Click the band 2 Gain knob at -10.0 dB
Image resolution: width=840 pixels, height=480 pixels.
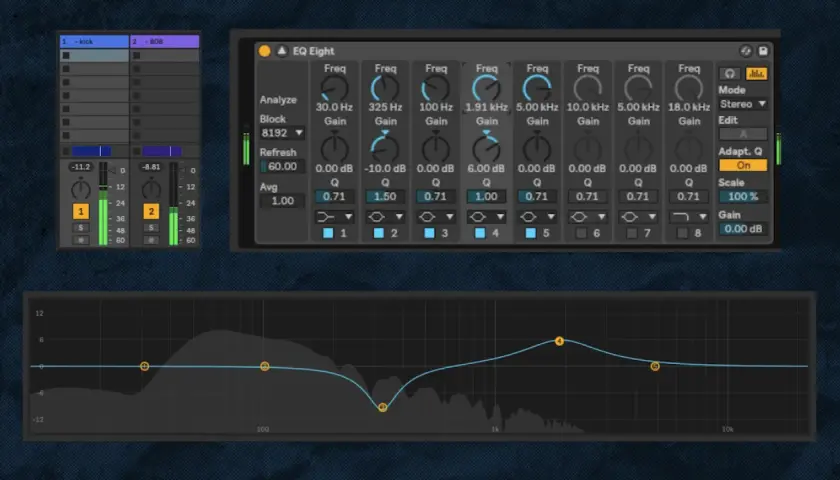385,148
